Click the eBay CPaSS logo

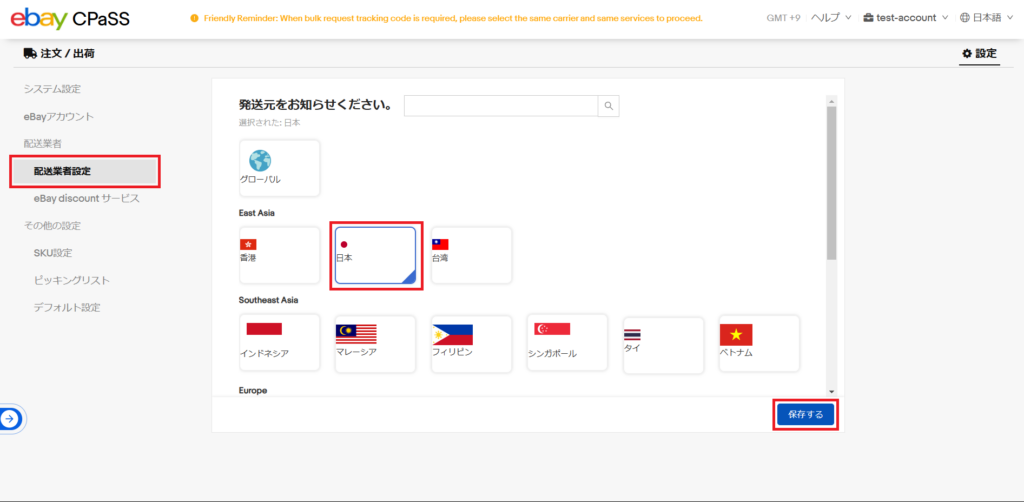(70, 18)
